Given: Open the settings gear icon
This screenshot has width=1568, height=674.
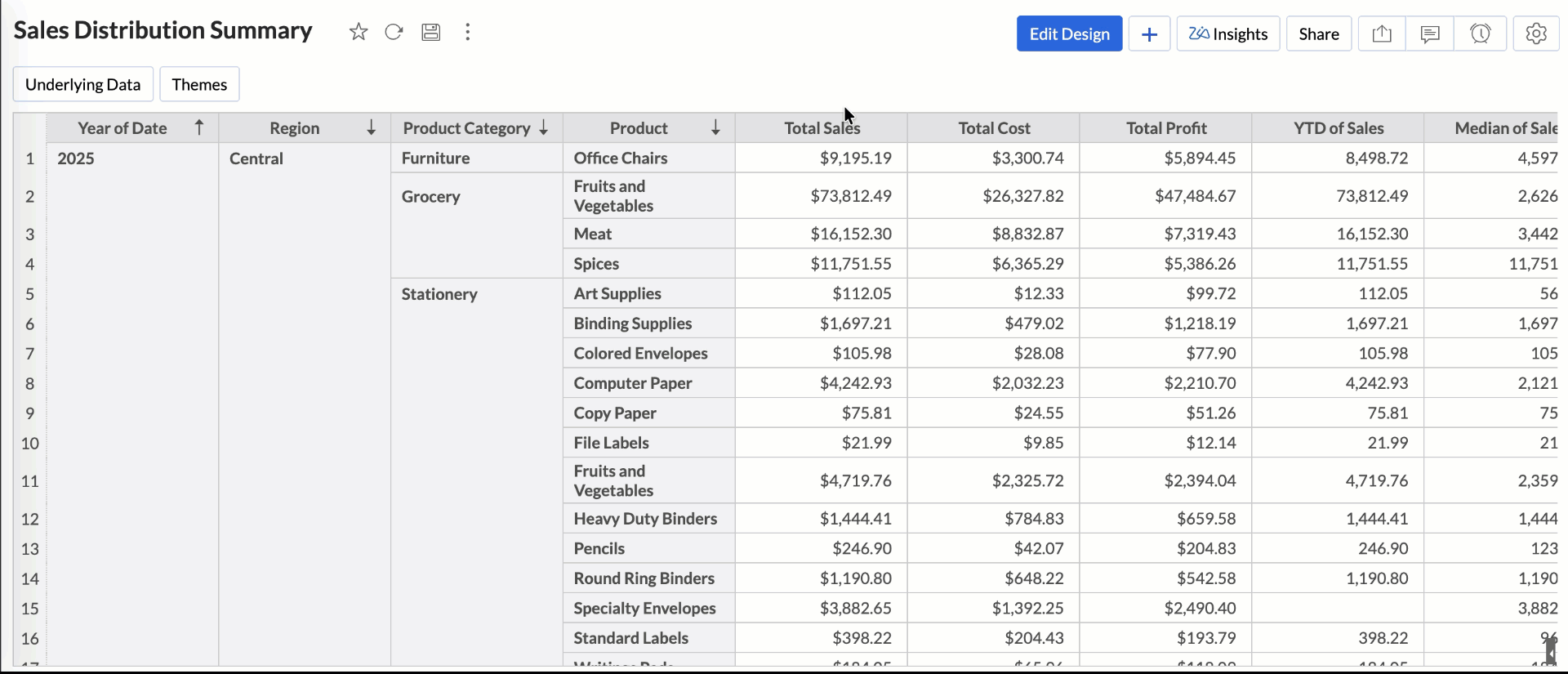Looking at the screenshot, I should tap(1535, 33).
